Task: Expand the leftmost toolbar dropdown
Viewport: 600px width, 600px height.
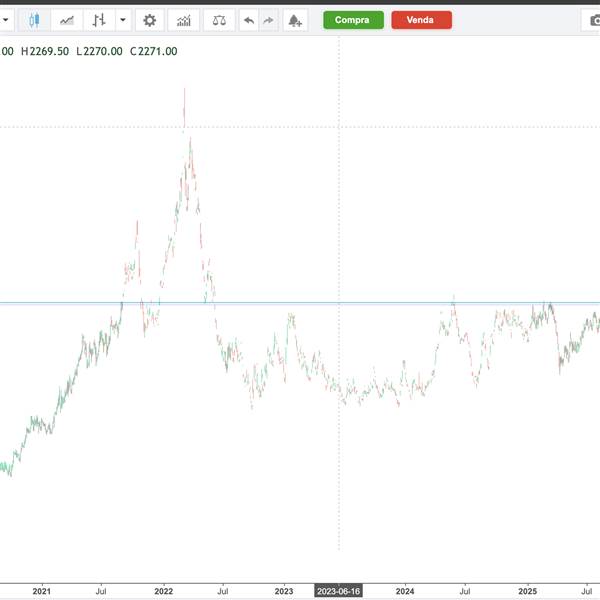Action: pos(5,20)
